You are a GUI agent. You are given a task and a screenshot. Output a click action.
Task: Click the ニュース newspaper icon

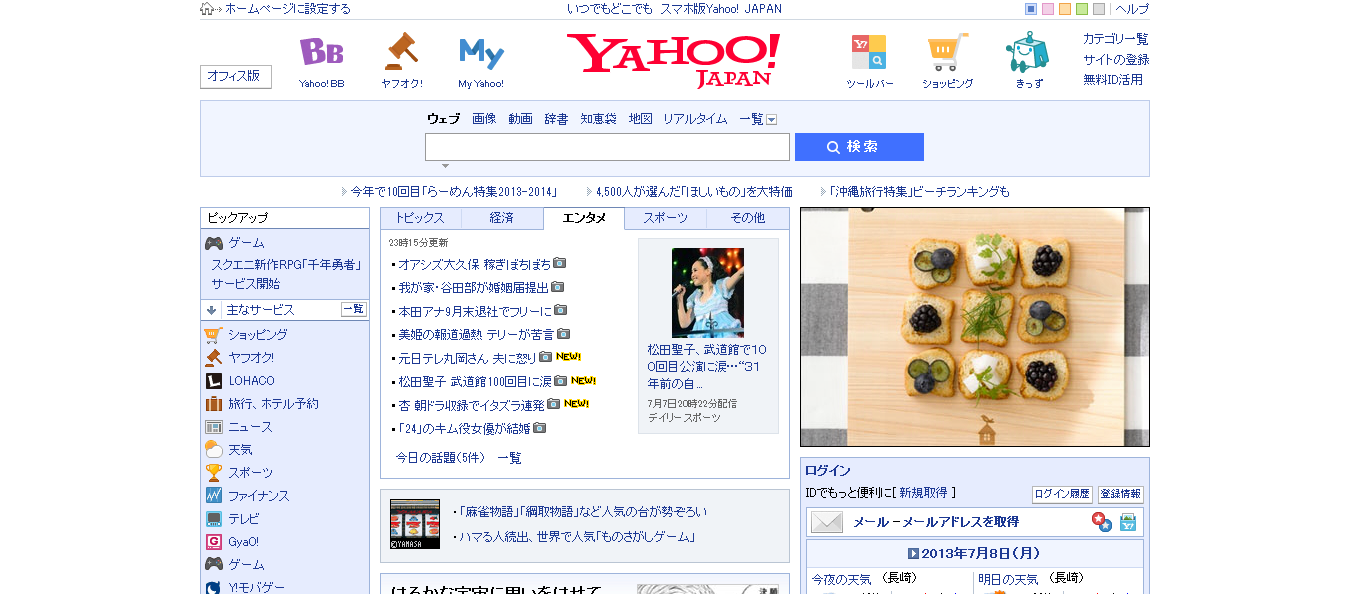[213, 427]
